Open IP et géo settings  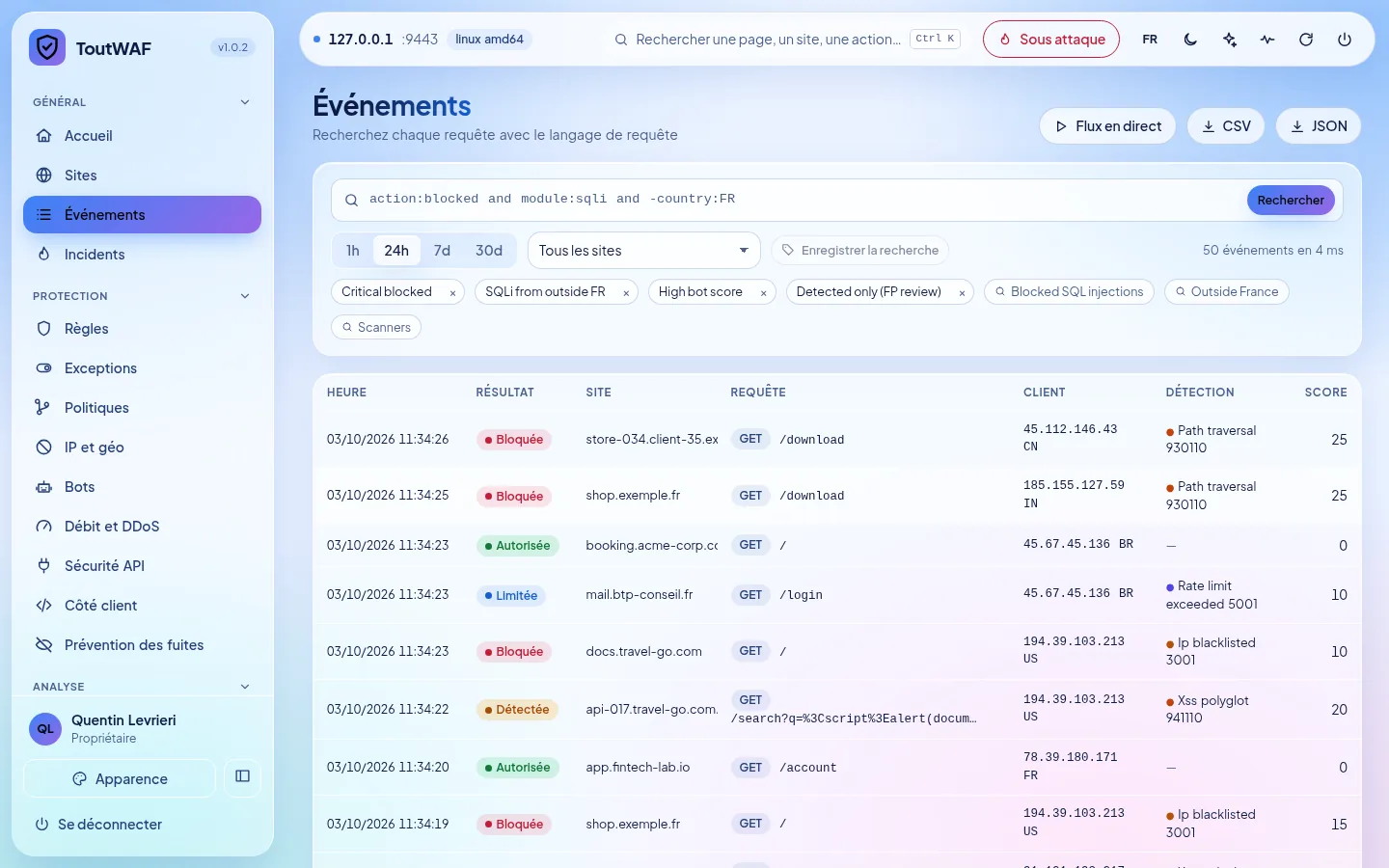tap(142, 448)
